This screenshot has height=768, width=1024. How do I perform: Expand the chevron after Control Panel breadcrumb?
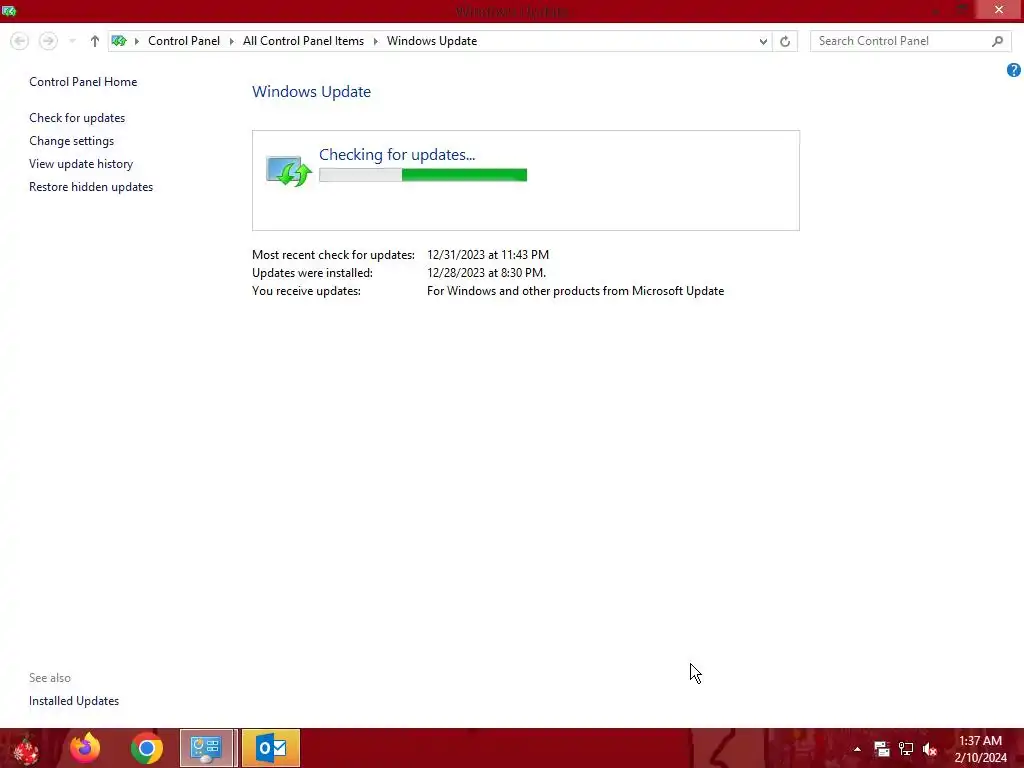point(231,41)
